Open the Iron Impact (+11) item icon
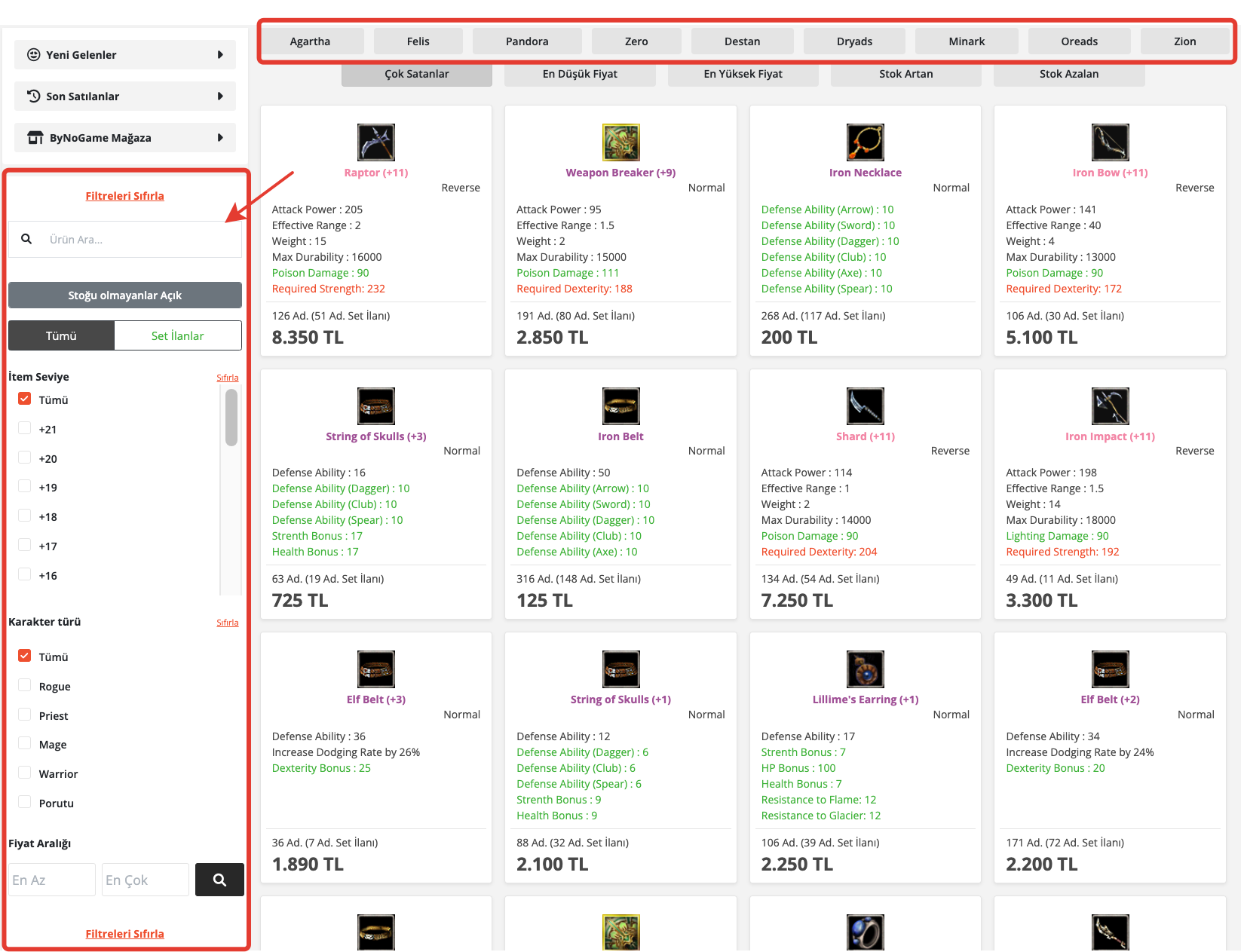Screen dimensions: 1244x952 pos(1110,406)
